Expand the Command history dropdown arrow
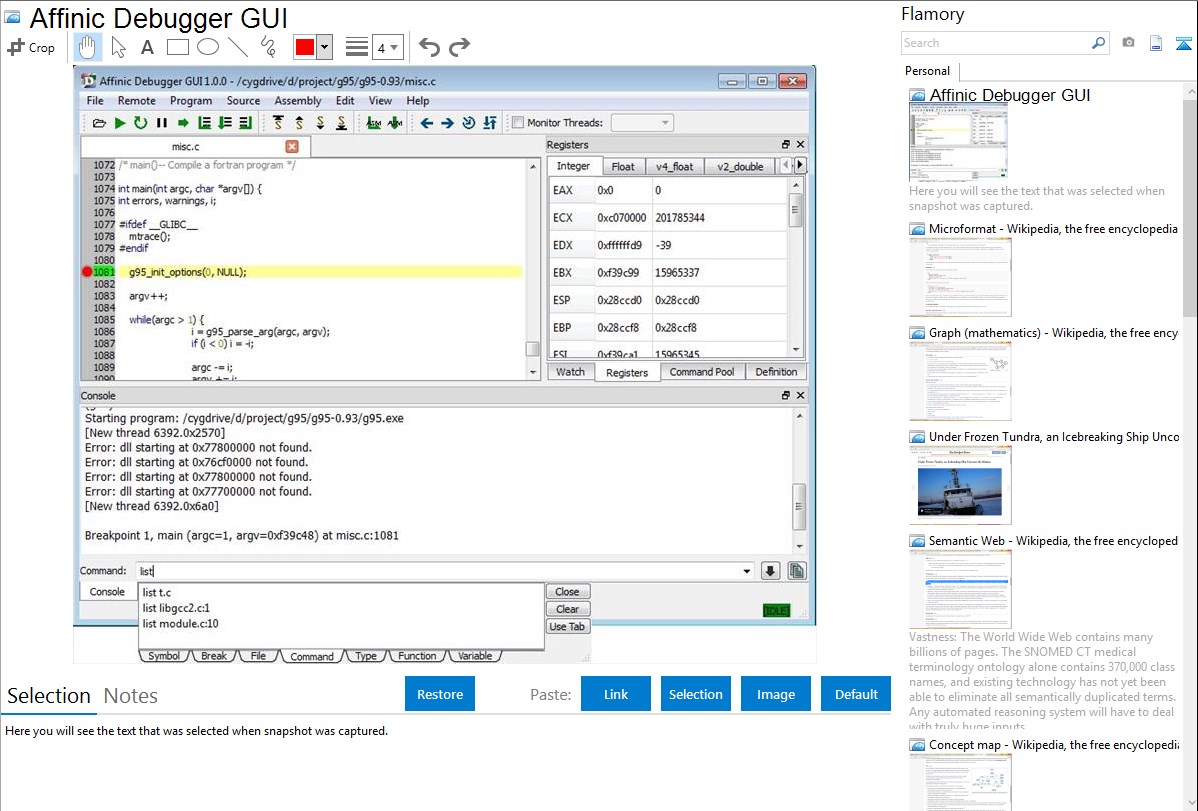This screenshot has height=811, width=1198. pyautogui.click(x=746, y=571)
